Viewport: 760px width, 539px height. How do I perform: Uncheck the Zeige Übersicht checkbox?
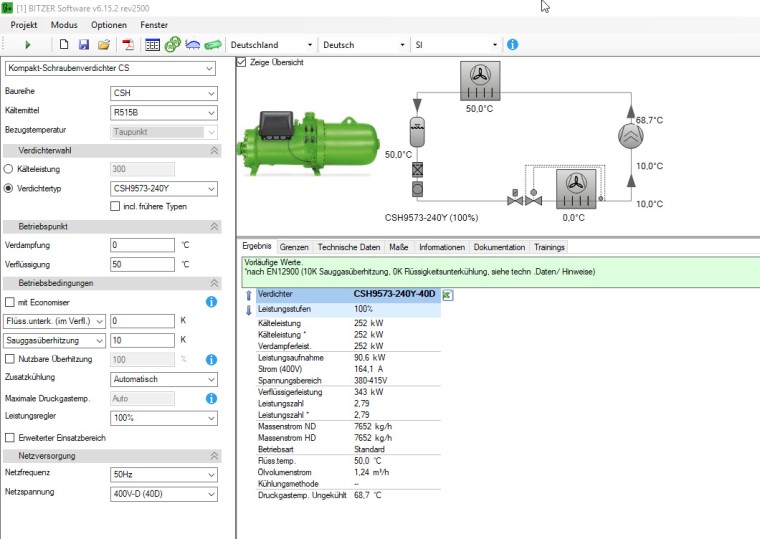click(x=241, y=62)
